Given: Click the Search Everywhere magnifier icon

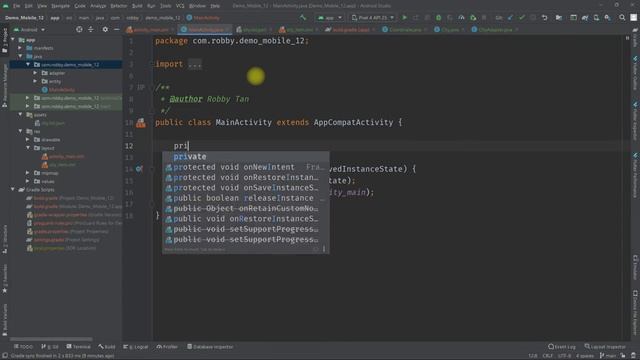Looking at the screenshot, I should 622,18.
